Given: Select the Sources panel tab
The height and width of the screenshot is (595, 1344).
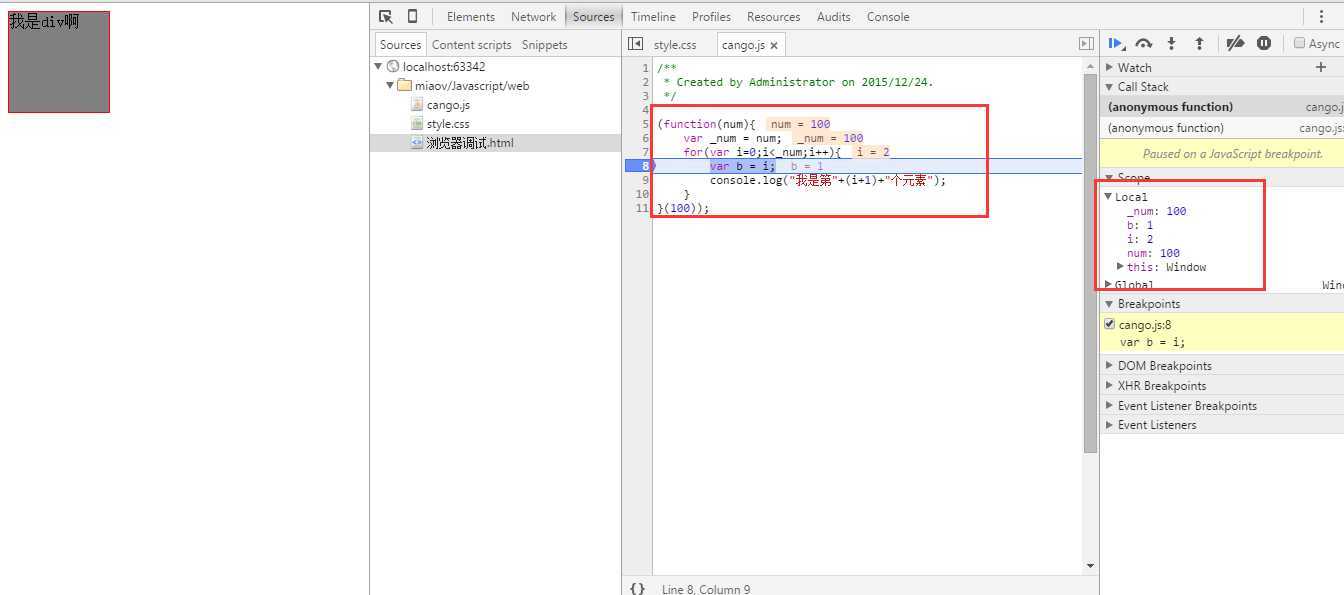Looking at the screenshot, I should click(x=593, y=17).
